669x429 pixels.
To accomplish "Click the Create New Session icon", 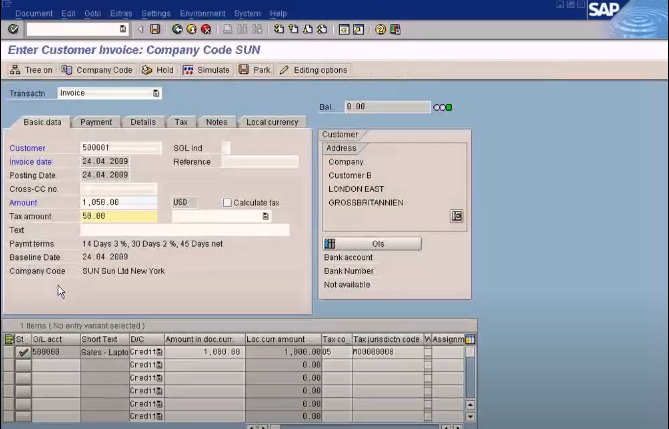I will pyautogui.click(x=344, y=29).
